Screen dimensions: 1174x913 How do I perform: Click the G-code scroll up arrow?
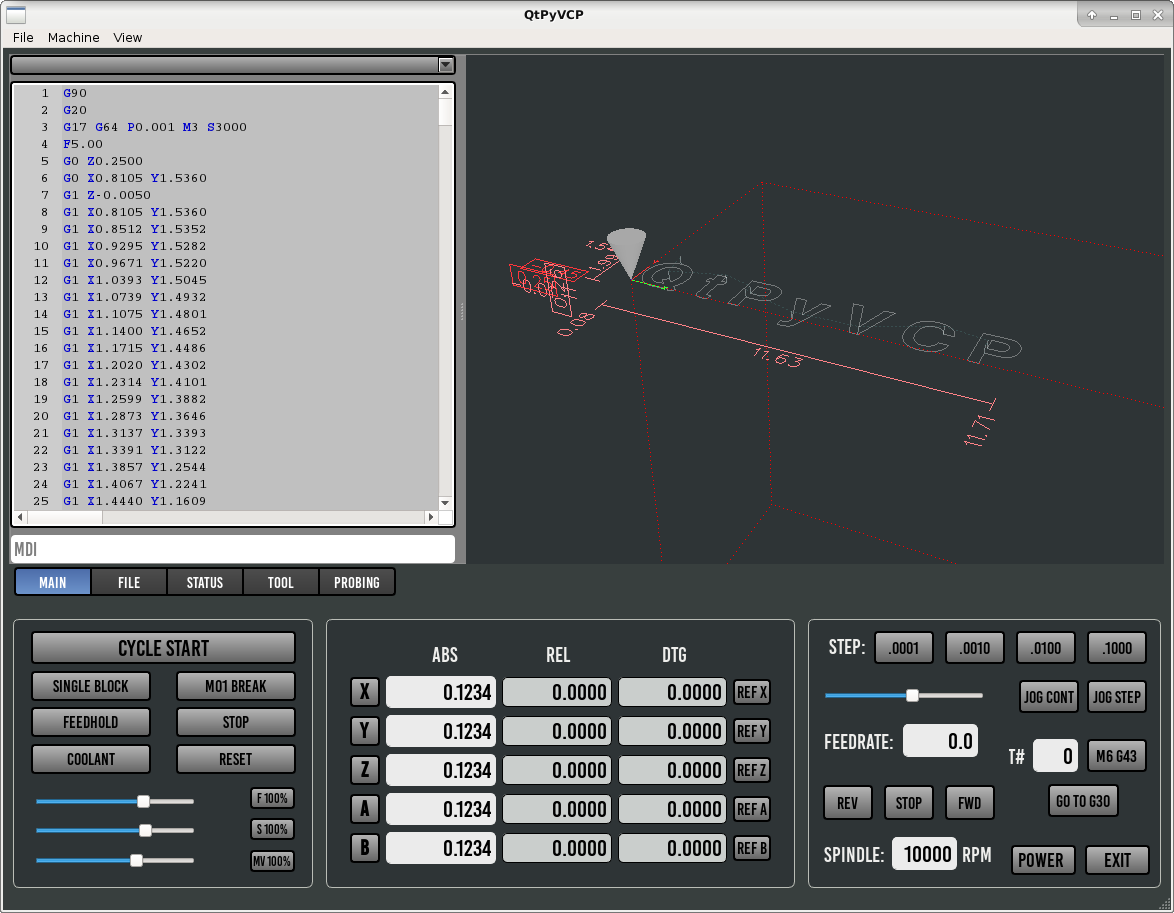point(445,91)
